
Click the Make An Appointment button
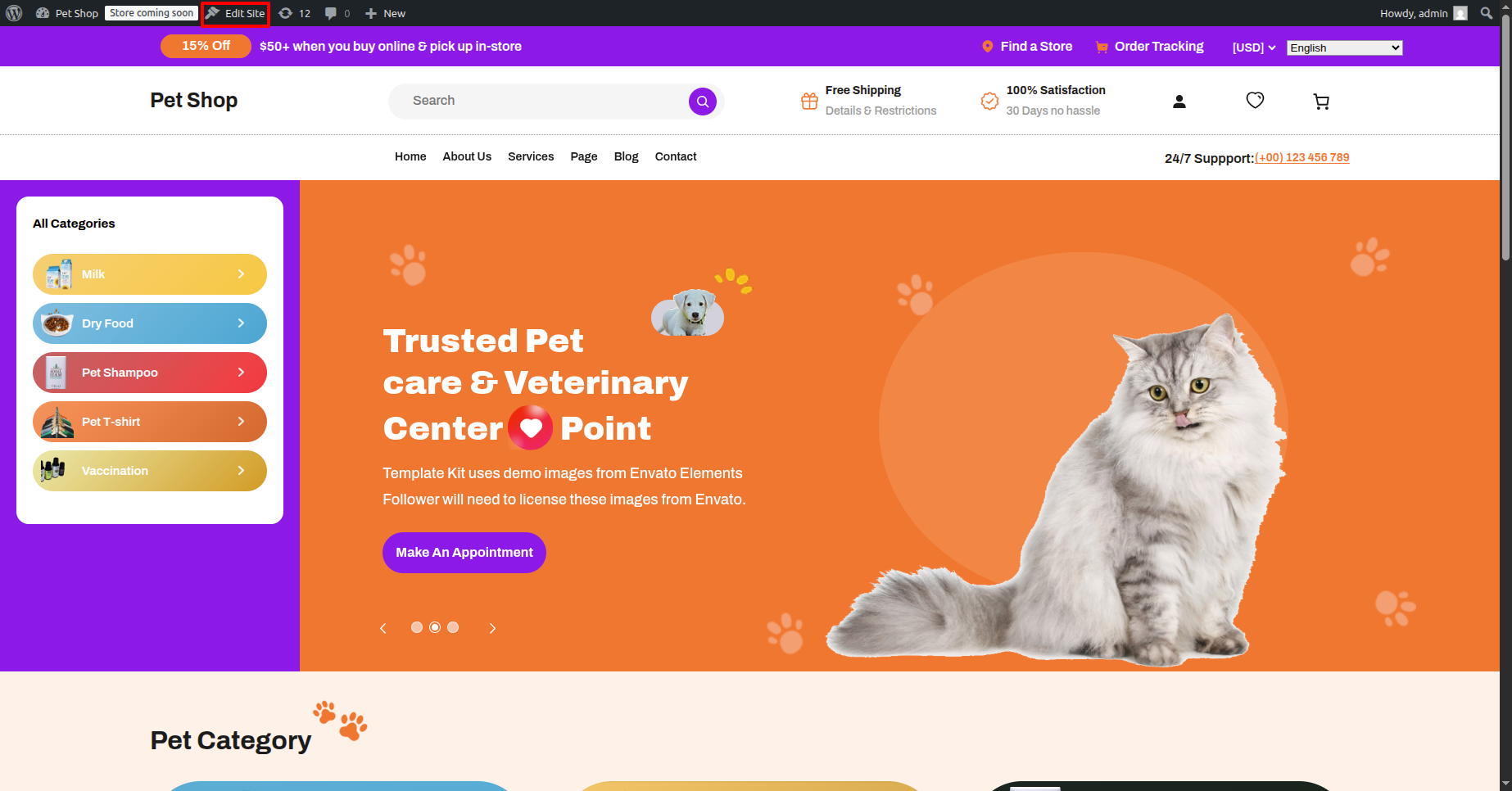pos(464,553)
